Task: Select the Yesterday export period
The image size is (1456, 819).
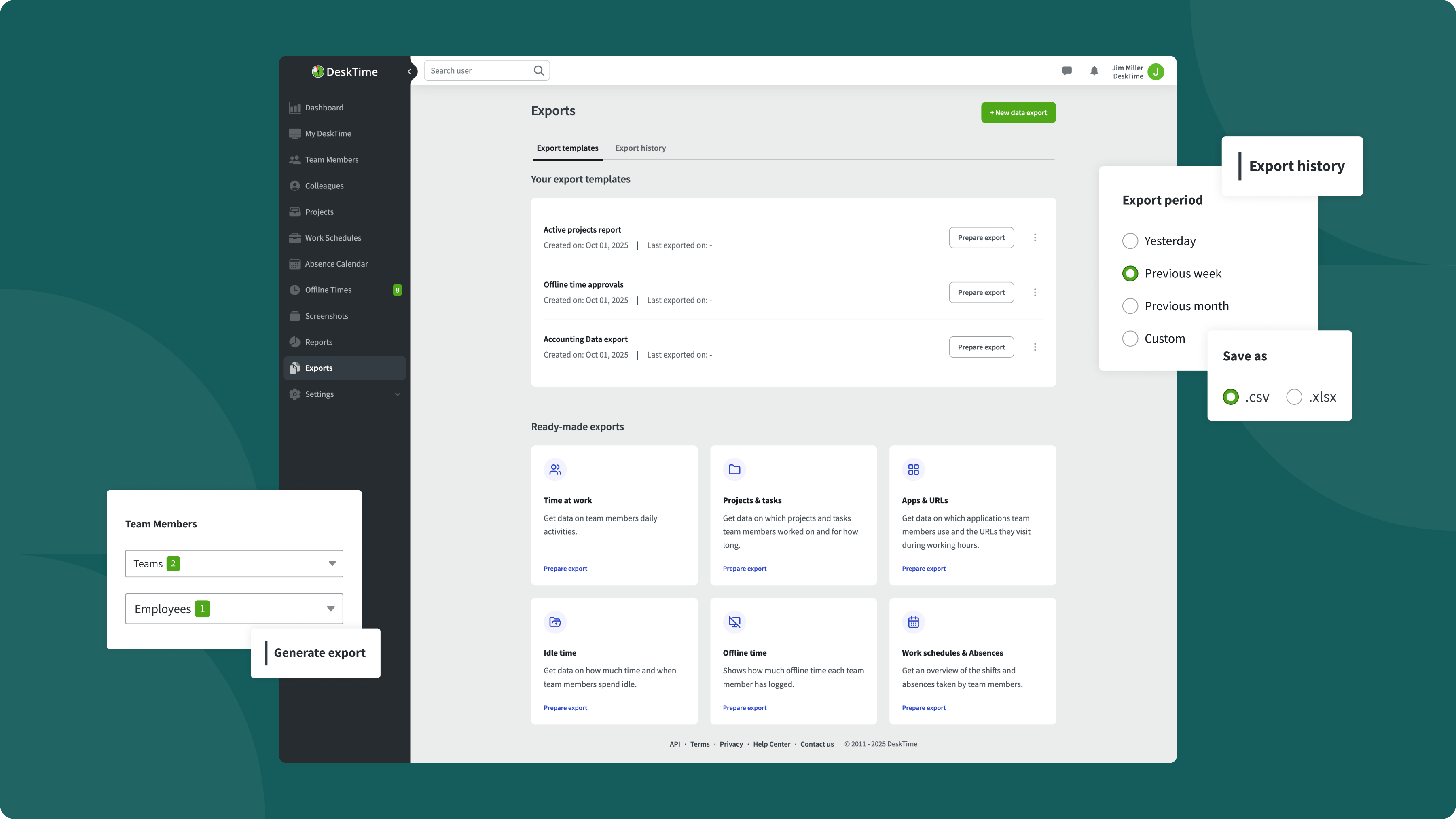Action: [x=1130, y=241]
